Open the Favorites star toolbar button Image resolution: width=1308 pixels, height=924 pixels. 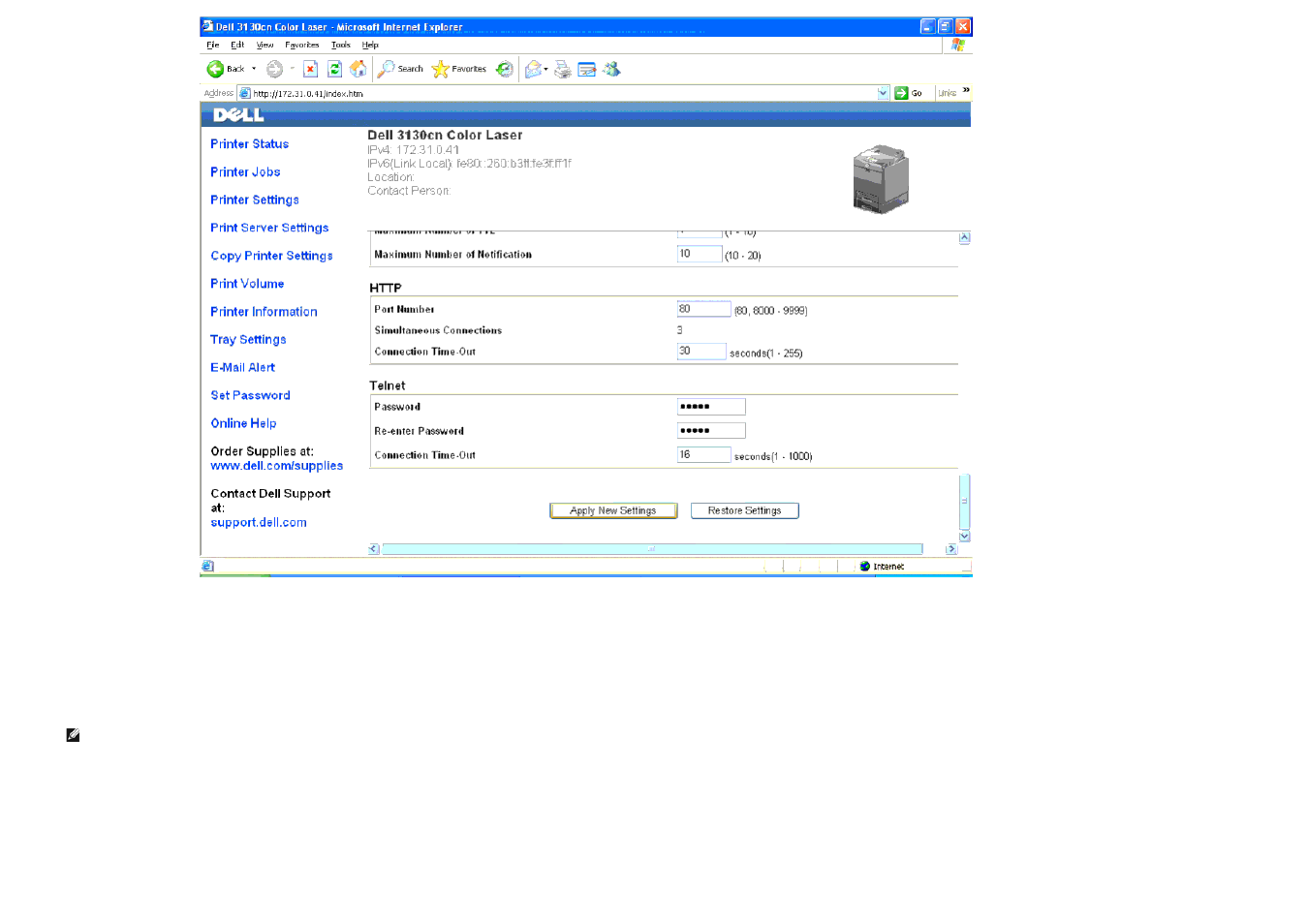[459, 69]
